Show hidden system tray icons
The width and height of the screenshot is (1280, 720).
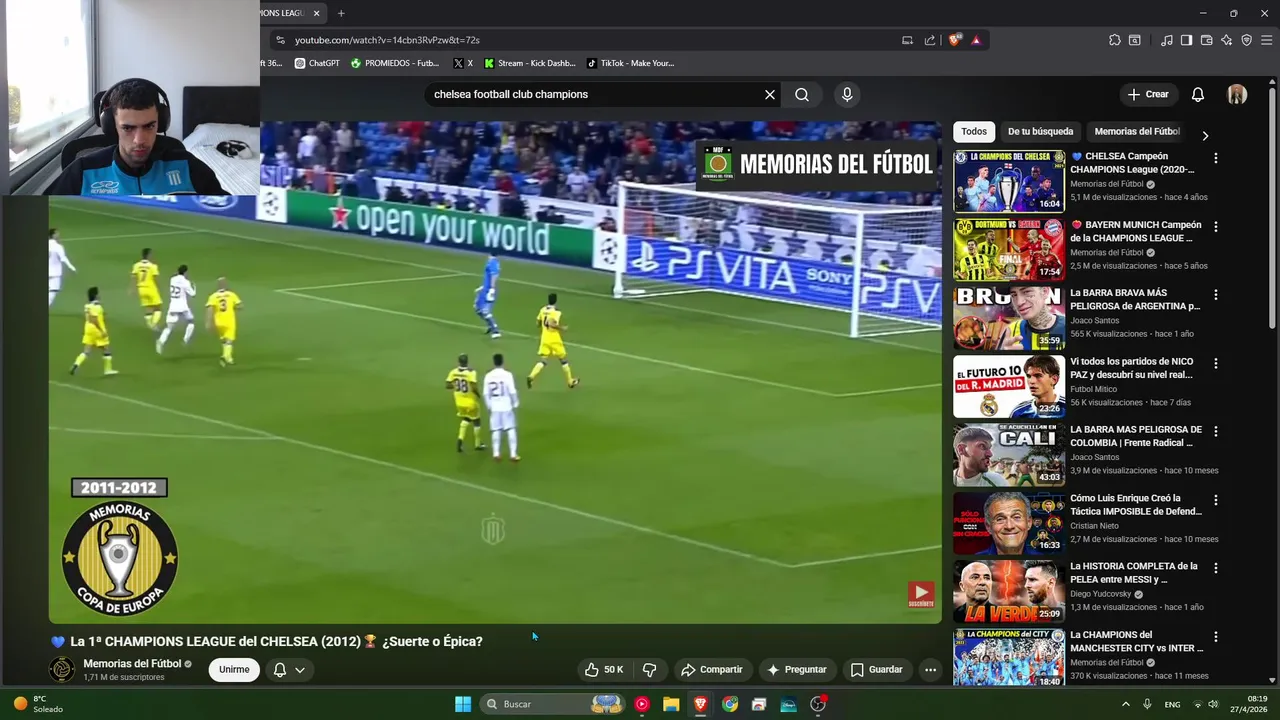click(x=1126, y=704)
